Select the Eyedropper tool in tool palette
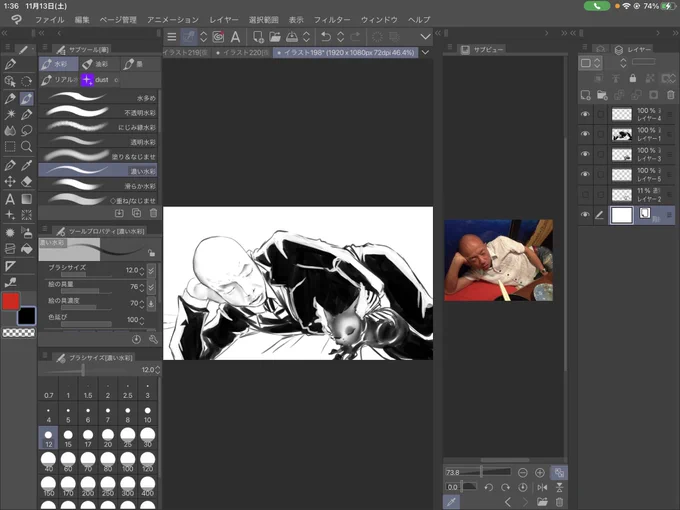Viewport: 680px width, 510px height. (x=26, y=165)
